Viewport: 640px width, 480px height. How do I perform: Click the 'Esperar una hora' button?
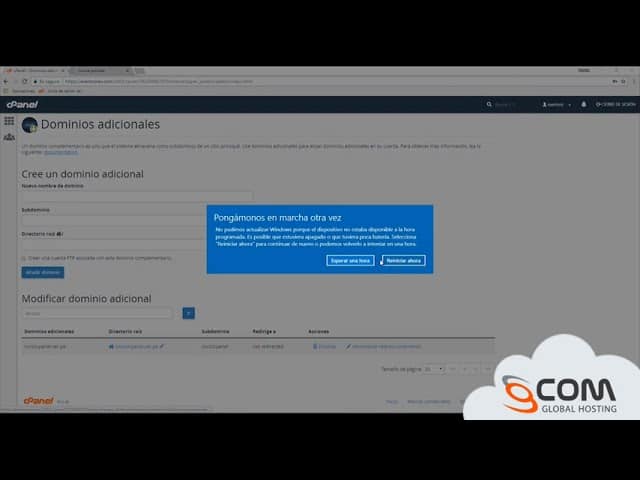coord(350,260)
